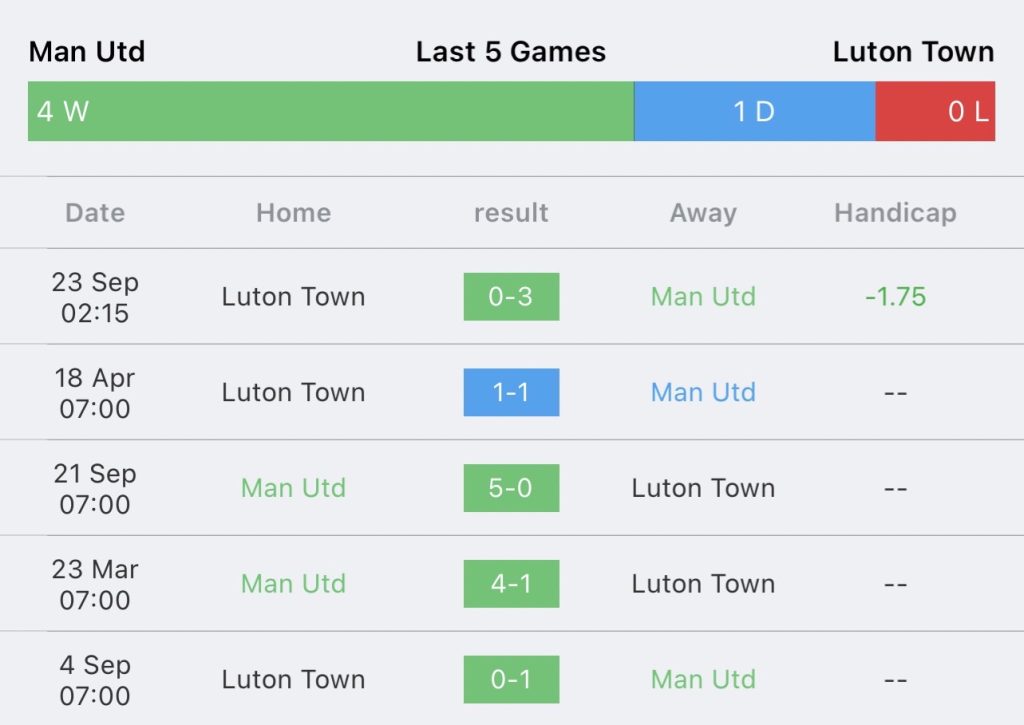Tap the 0-1 result badge
The width and height of the screenshot is (1024, 725).
511,679
